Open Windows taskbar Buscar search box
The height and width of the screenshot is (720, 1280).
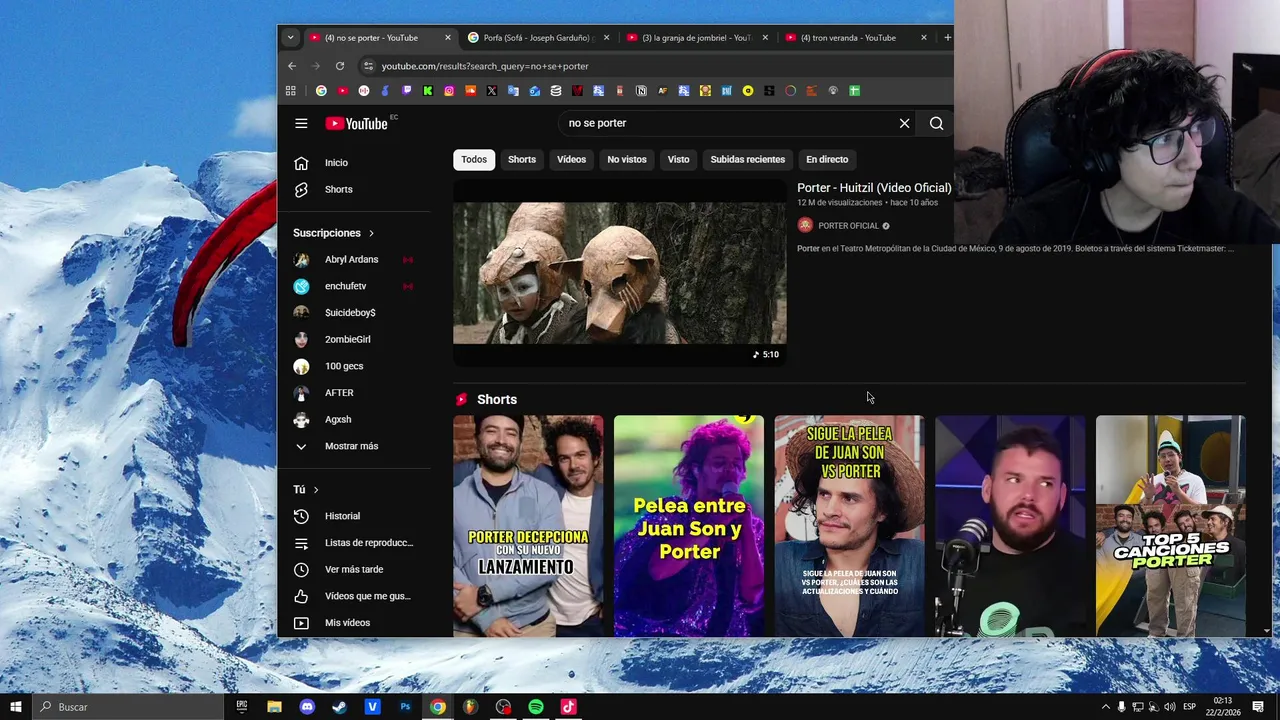pos(128,707)
